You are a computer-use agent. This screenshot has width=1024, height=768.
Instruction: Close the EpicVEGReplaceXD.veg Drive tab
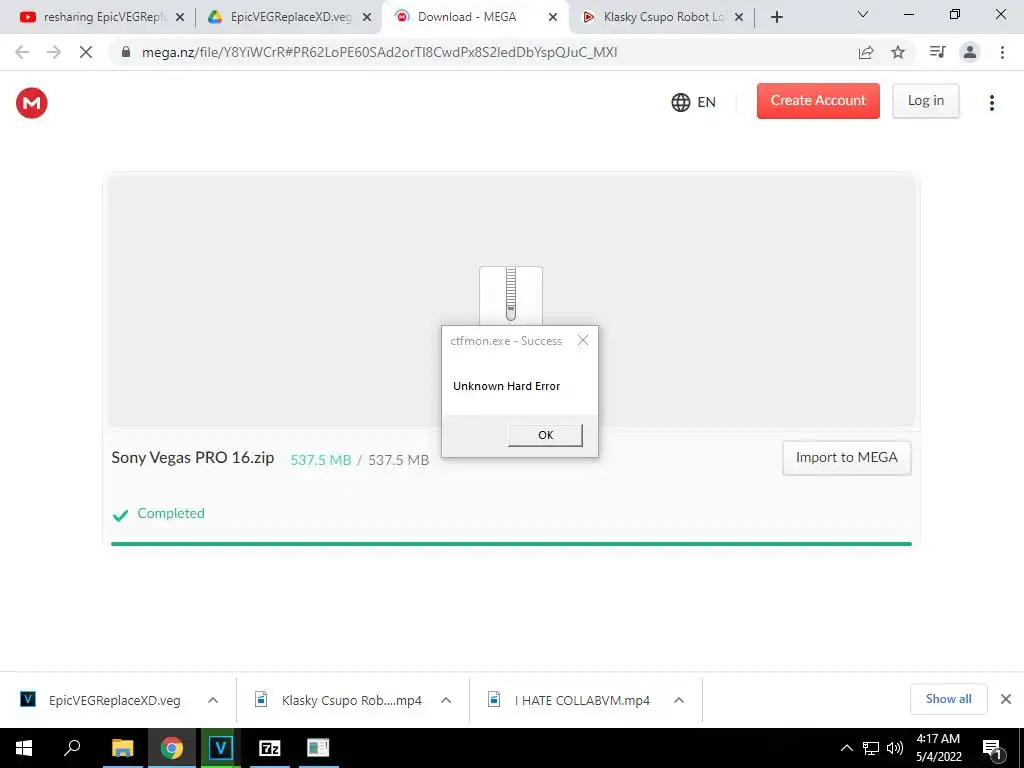click(367, 18)
